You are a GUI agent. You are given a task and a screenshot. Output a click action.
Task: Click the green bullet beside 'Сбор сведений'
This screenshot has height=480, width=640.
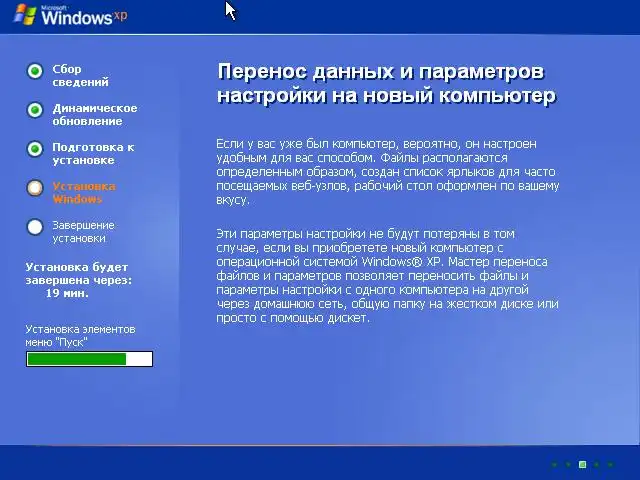35,71
